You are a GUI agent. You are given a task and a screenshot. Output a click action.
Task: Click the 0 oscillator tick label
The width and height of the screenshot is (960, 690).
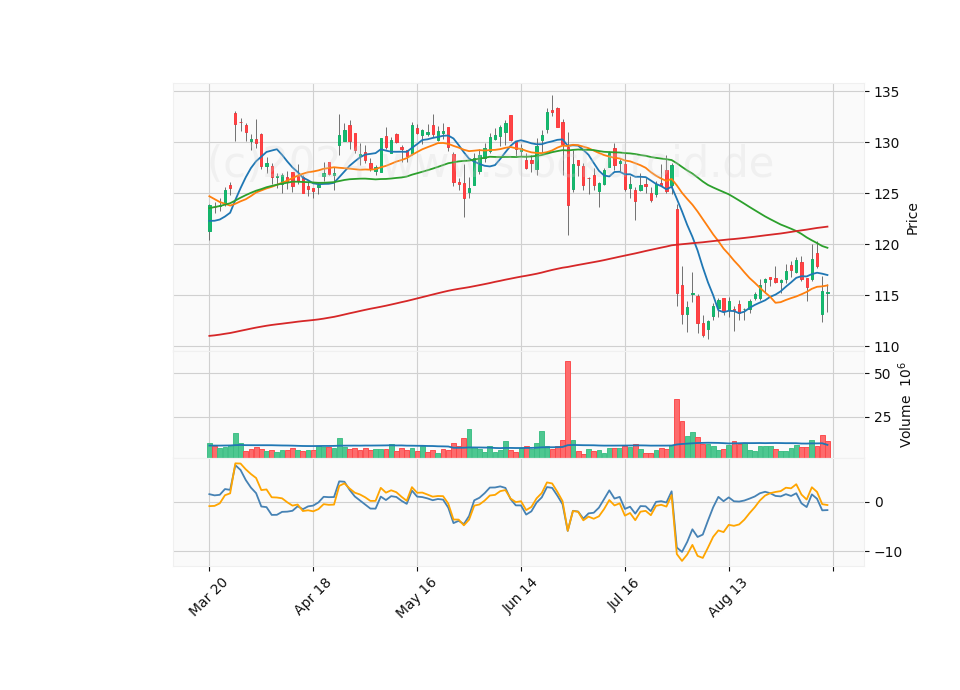(x=879, y=502)
